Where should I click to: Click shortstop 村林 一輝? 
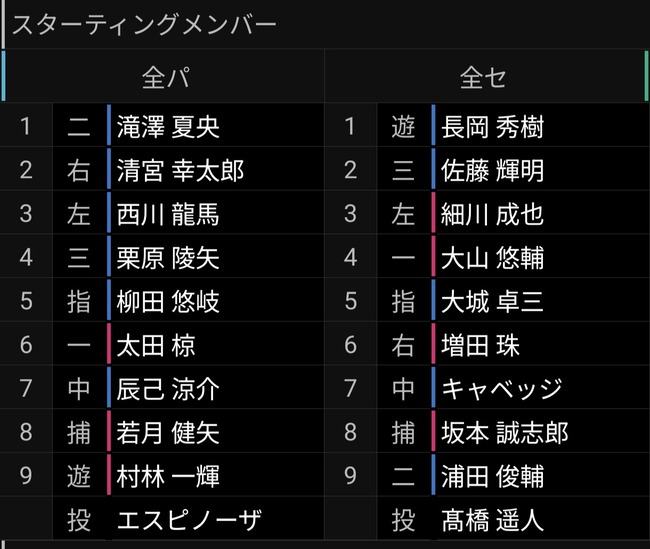tap(168, 476)
